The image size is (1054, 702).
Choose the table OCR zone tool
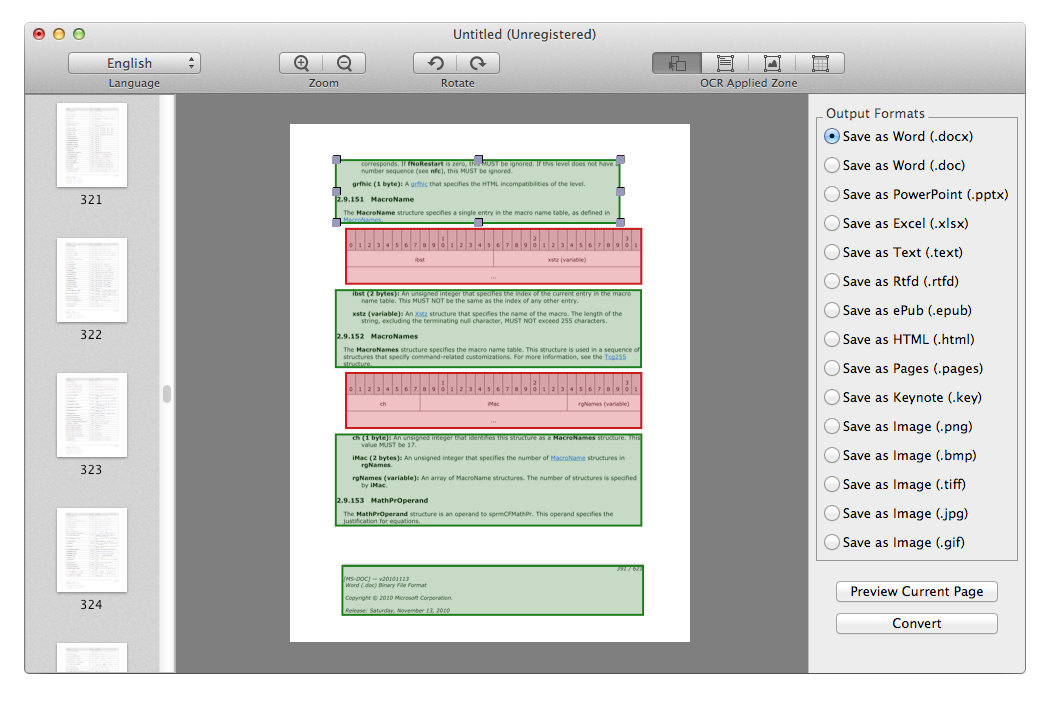820,63
